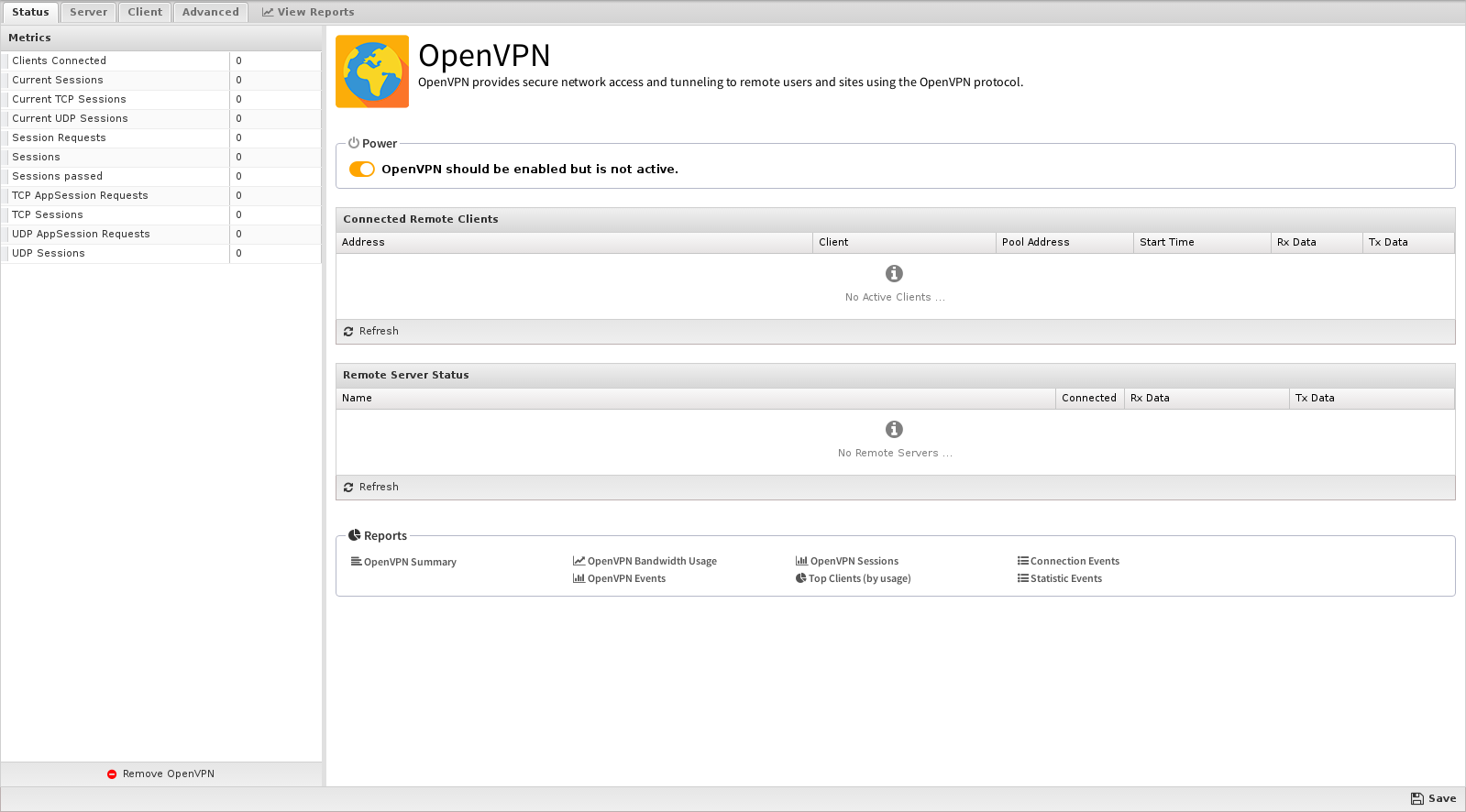Sort clients by Address column header

point(574,242)
